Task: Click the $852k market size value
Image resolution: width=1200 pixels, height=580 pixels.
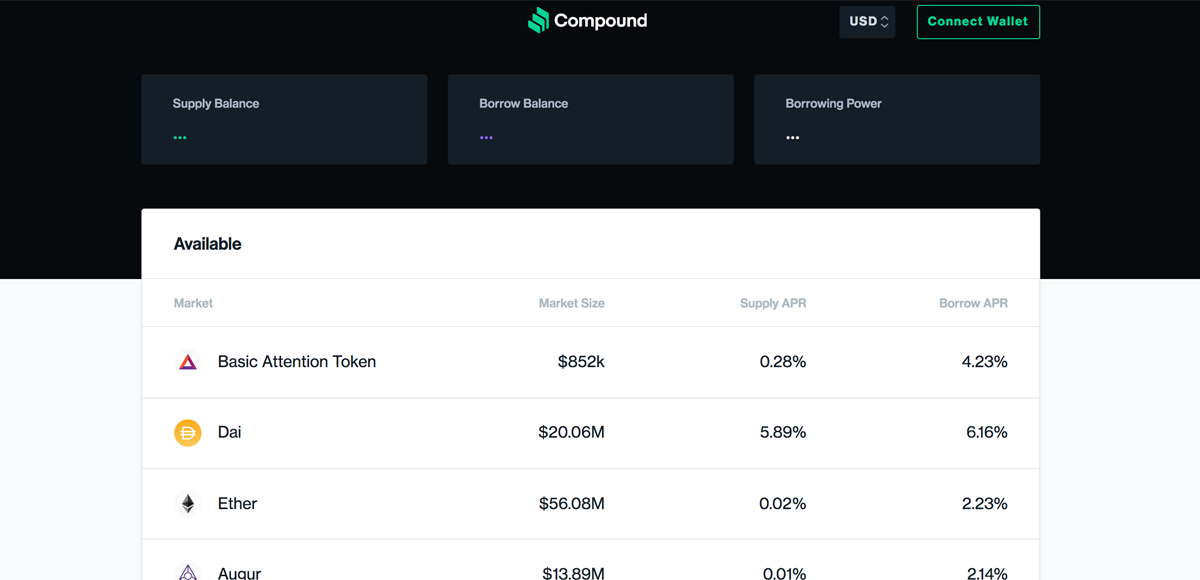Action: click(581, 362)
